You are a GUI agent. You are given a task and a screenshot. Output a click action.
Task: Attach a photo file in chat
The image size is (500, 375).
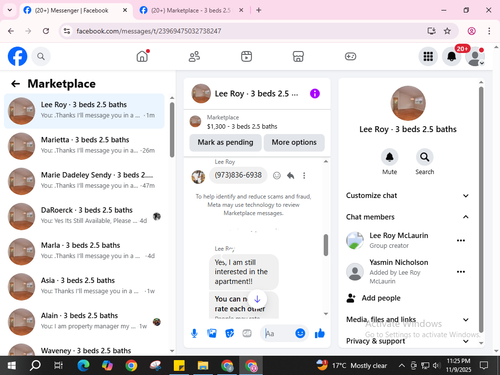[212, 333]
